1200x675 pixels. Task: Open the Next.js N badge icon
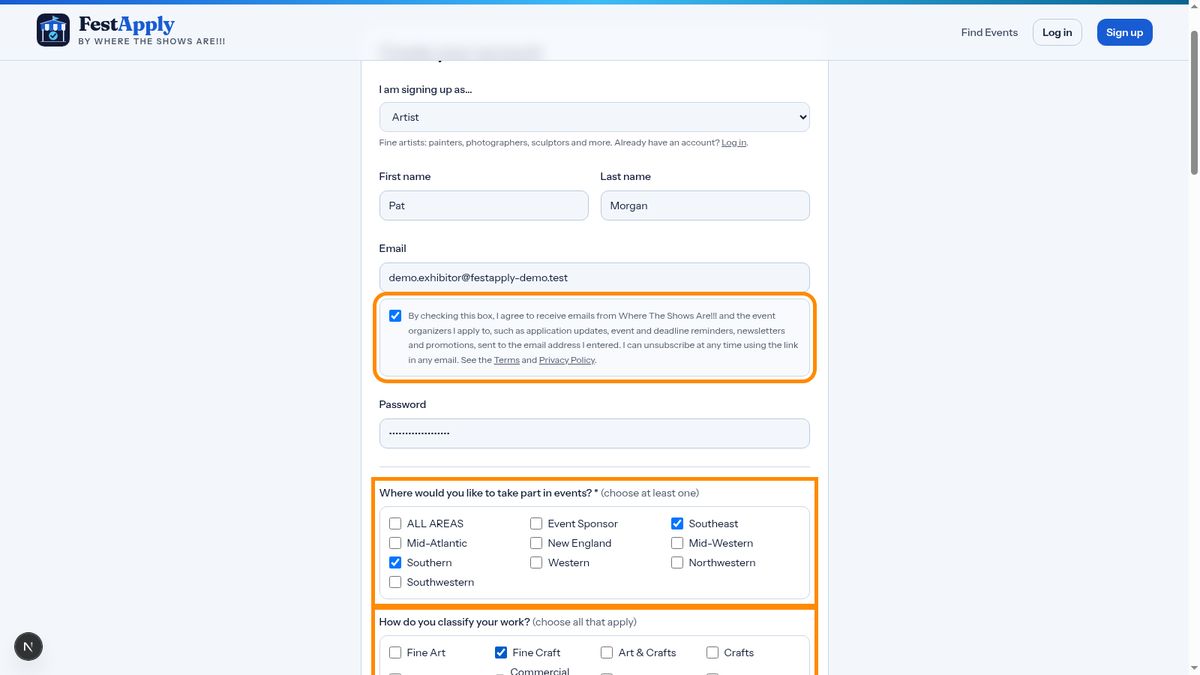(x=28, y=647)
